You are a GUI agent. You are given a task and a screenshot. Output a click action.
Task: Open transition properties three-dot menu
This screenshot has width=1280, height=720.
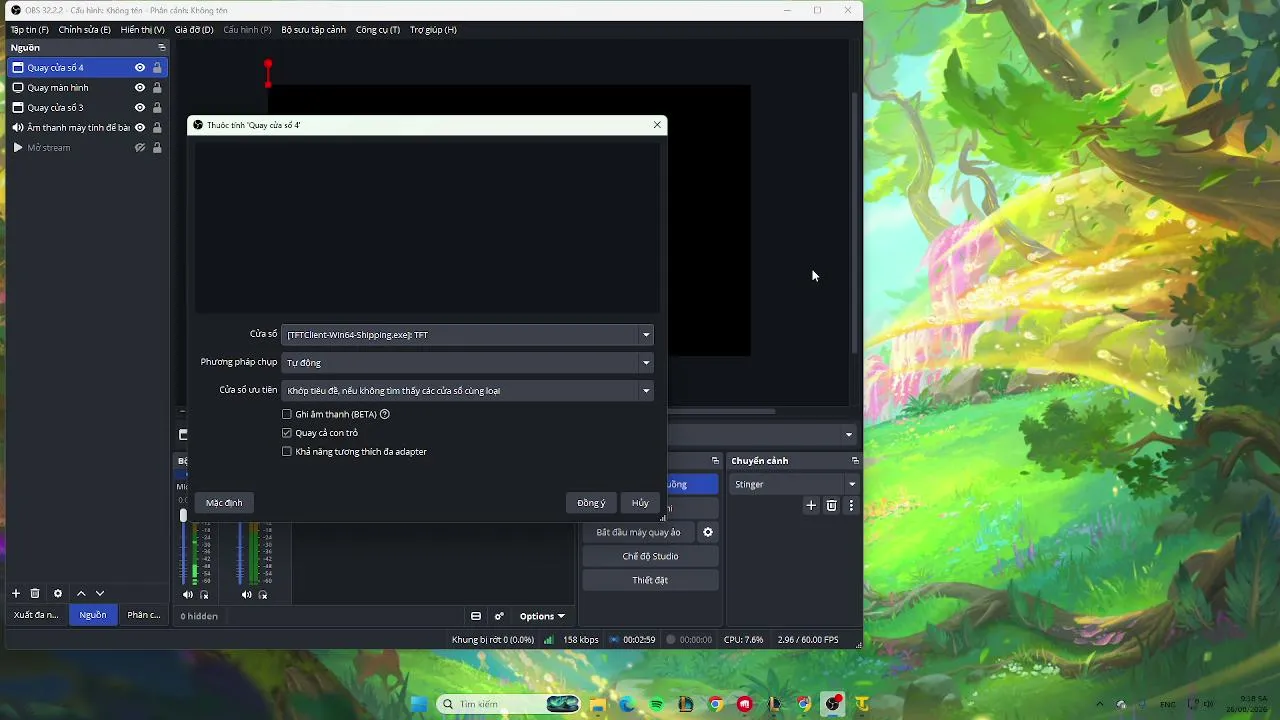851,506
